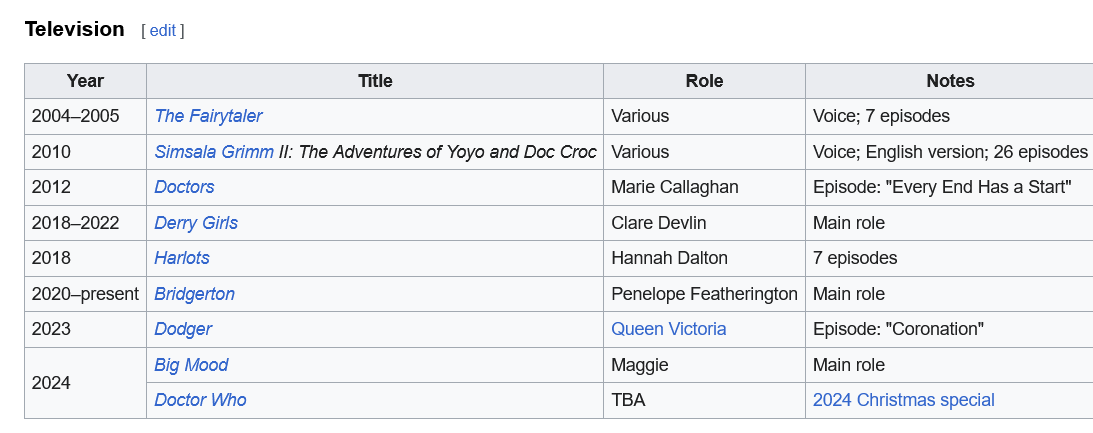
Task: Open The Fairytaler link
Action: click(x=208, y=116)
